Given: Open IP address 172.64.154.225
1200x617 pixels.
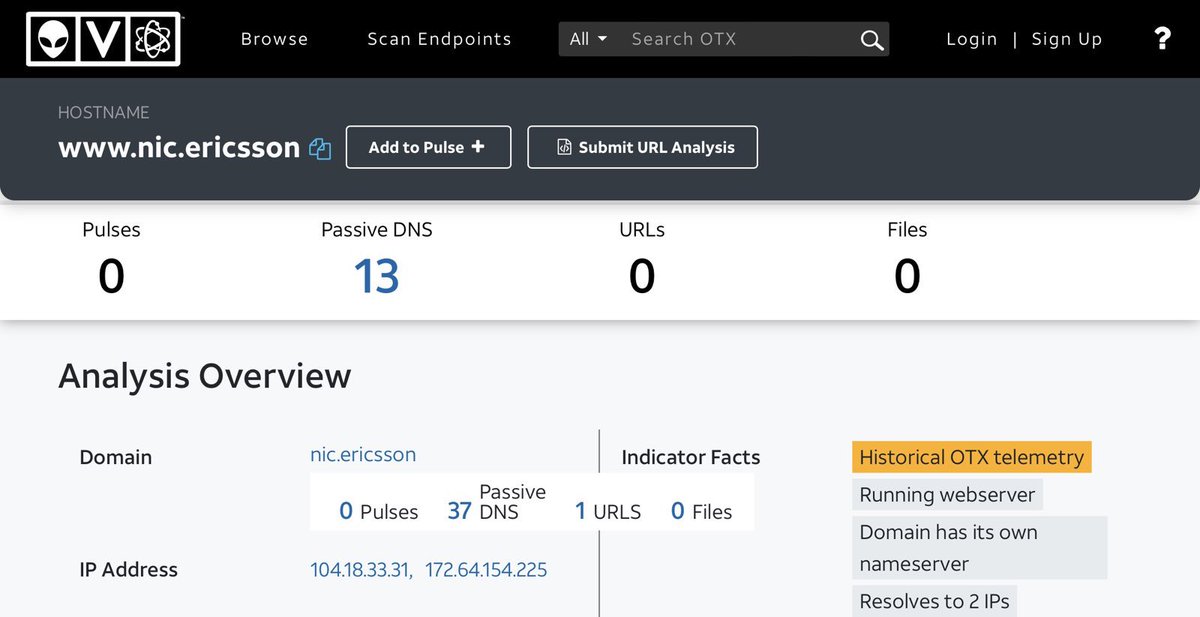Looking at the screenshot, I should 486,570.
